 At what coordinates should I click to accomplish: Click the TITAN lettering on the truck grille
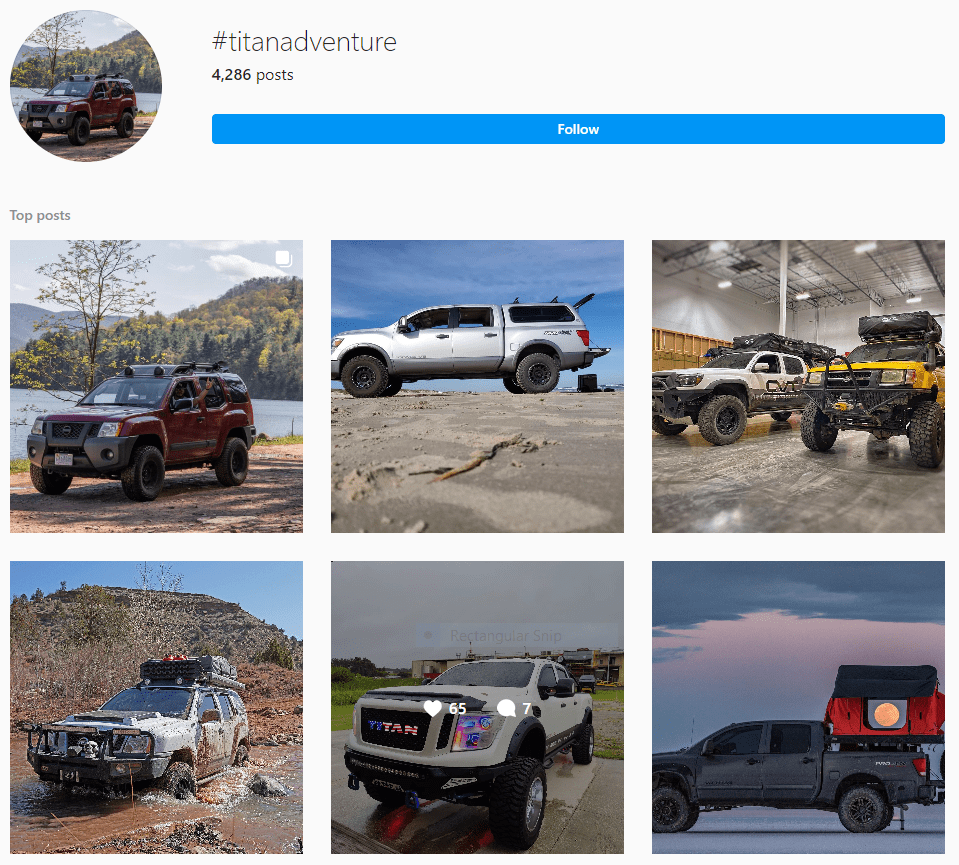point(393,727)
